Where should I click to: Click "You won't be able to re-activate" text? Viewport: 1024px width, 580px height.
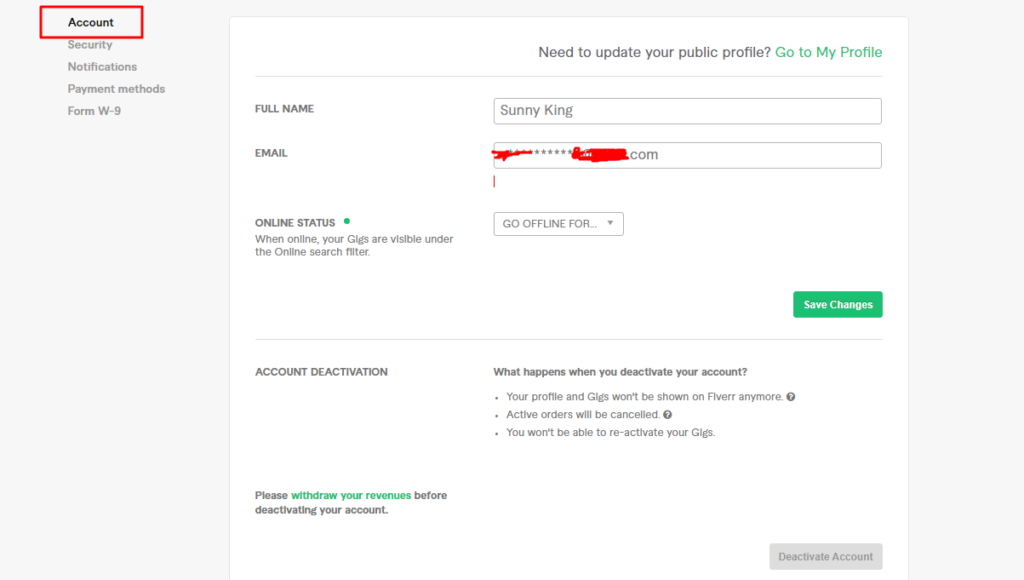611,432
